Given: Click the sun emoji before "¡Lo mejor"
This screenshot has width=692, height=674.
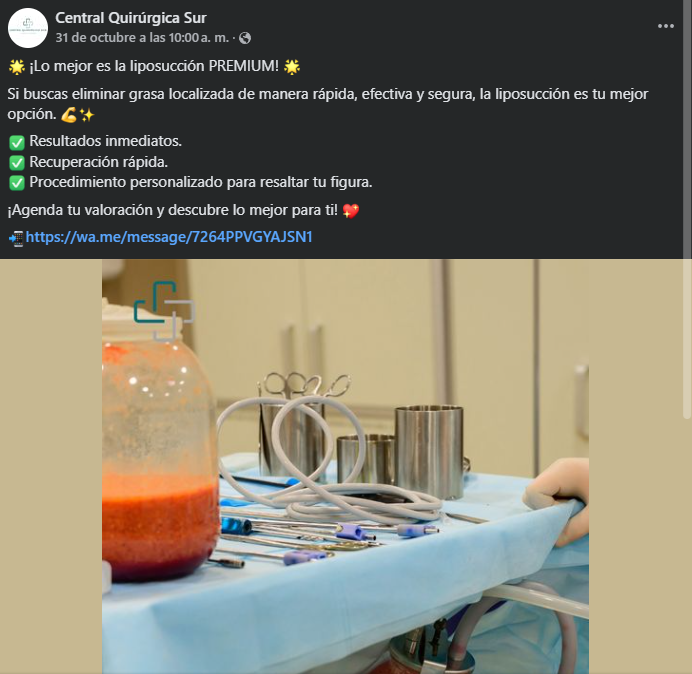Looking at the screenshot, I should pos(16,67).
